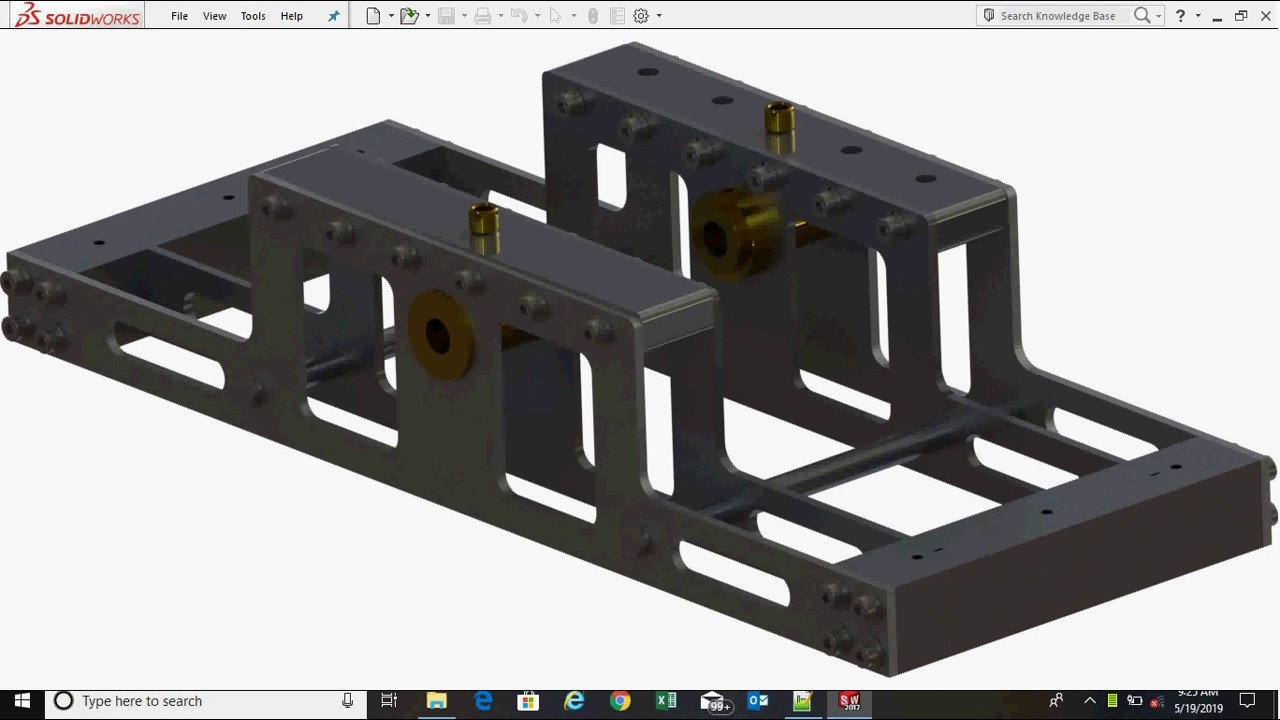Click the taskbar search box
This screenshot has height=720, width=1280.
pos(207,701)
